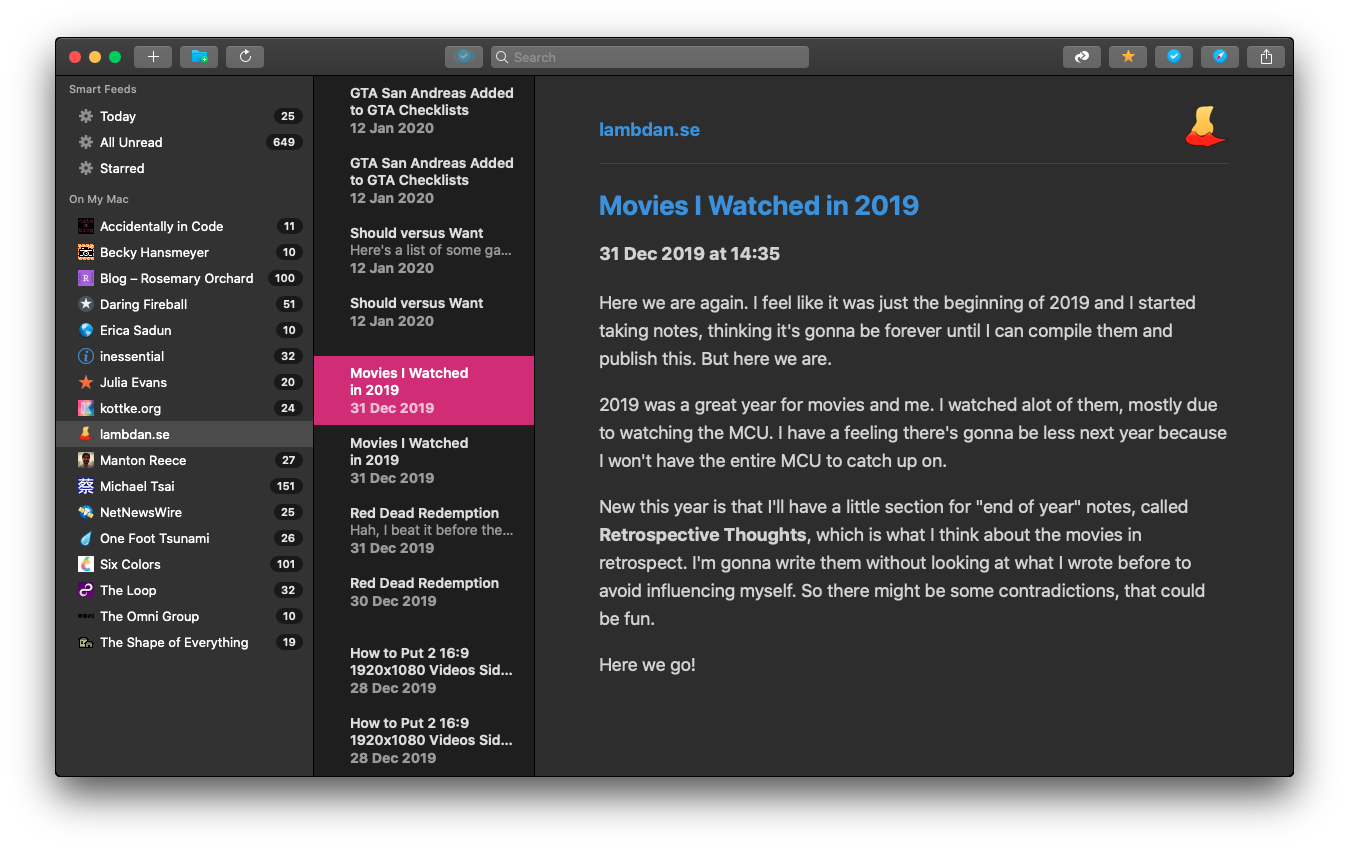The width and height of the screenshot is (1349, 850).
Task: Click the Erica Sadun globe icon
Action: point(86,330)
